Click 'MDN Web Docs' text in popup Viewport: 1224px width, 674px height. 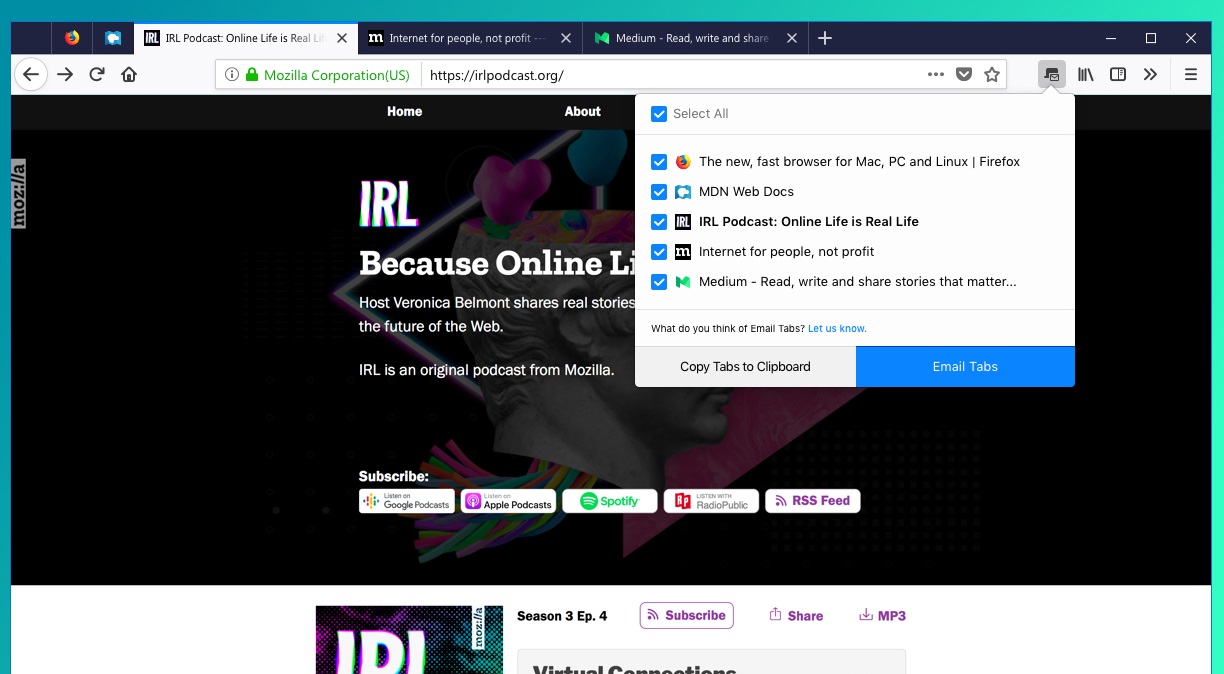coord(746,192)
